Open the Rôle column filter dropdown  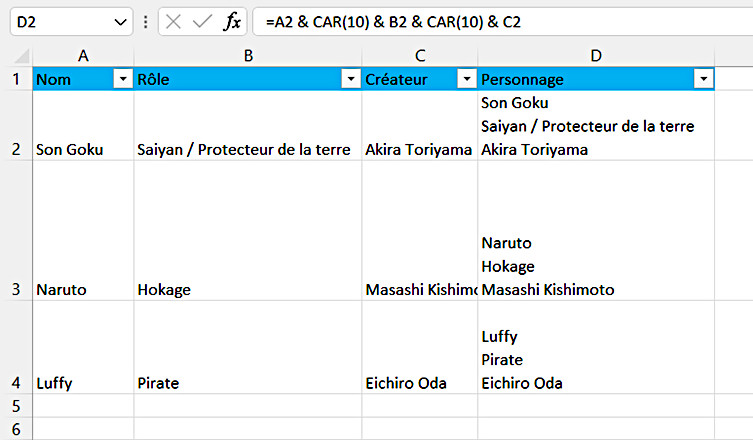coord(350,79)
